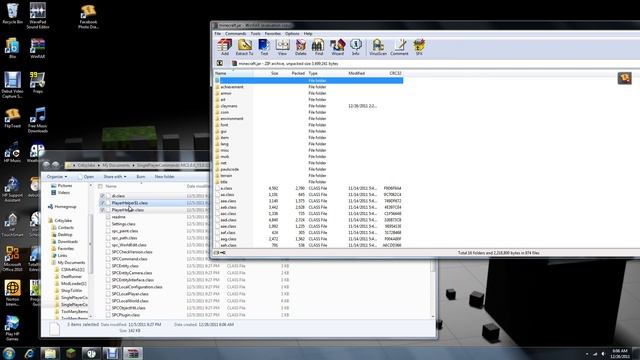
Task: Open the Wizard tool in WinRAR
Action: 337,47
